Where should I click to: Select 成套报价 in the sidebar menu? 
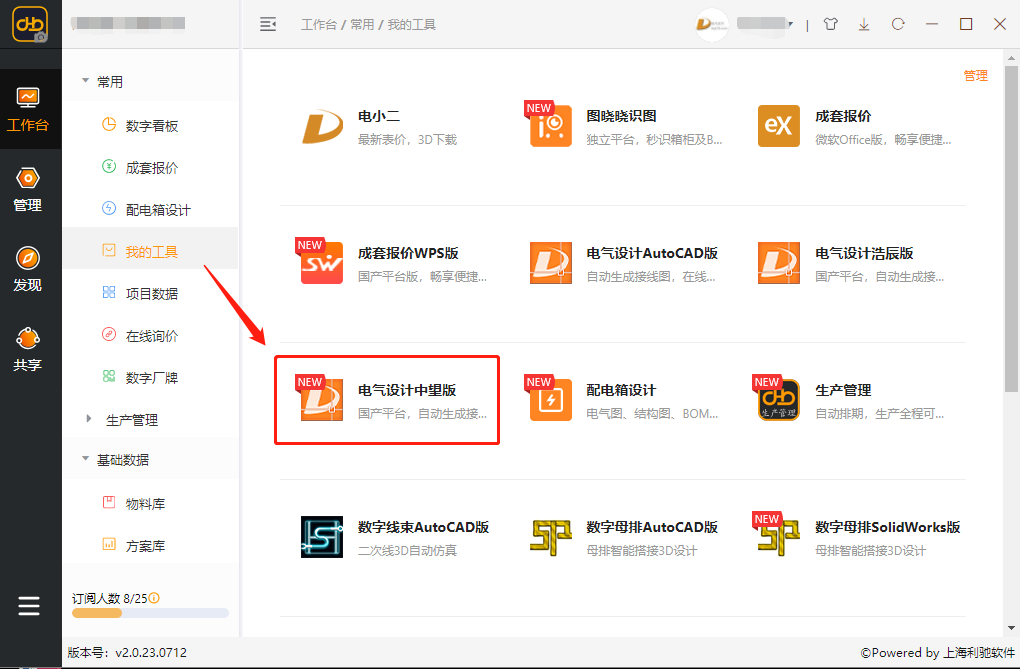coord(150,167)
